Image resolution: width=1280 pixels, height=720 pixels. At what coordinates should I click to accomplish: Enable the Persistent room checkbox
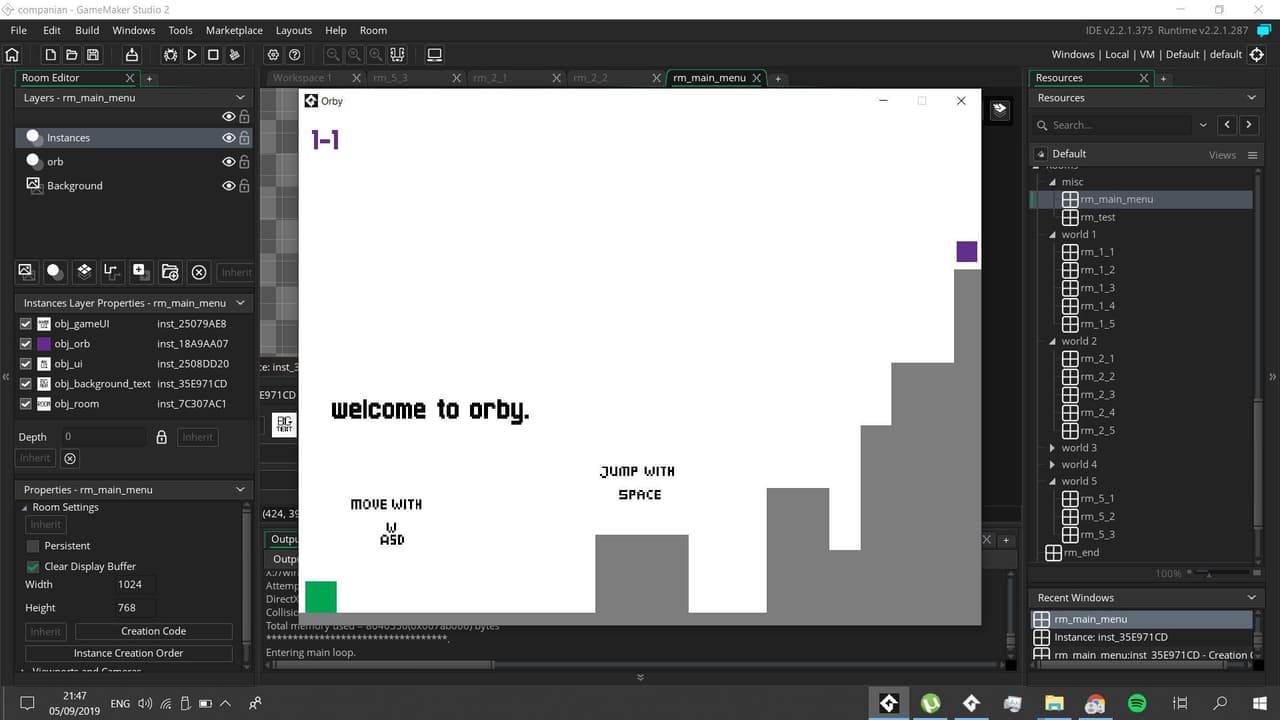[33, 546]
